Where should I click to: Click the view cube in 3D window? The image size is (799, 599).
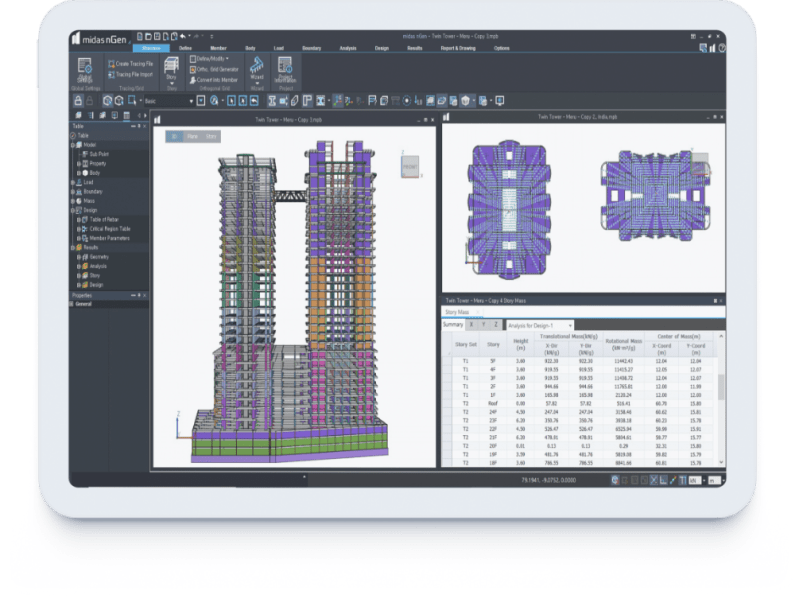point(410,167)
